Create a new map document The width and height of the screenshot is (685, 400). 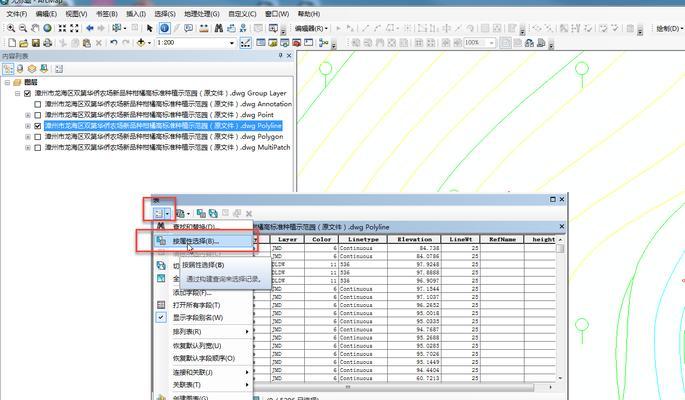click(12, 43)
